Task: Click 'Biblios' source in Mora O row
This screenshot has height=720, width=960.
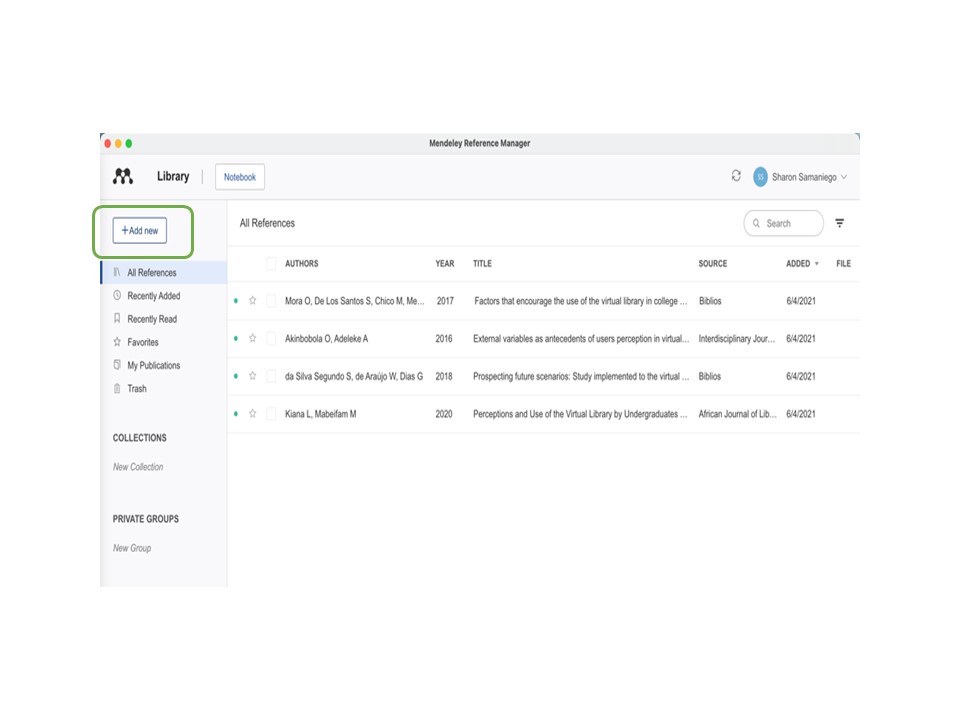Action: 710,301
